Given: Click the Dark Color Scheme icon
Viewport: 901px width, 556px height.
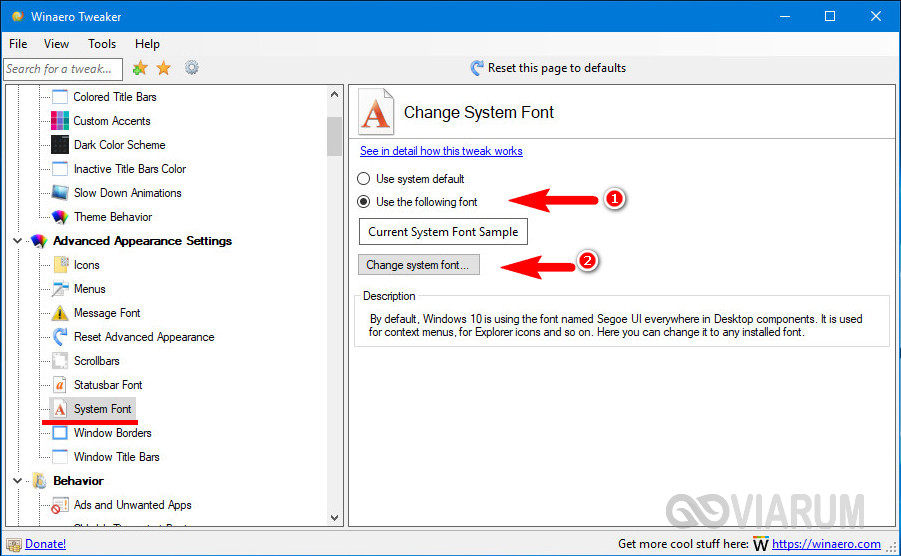Looking at the screenshot, I should pos(60,145).
